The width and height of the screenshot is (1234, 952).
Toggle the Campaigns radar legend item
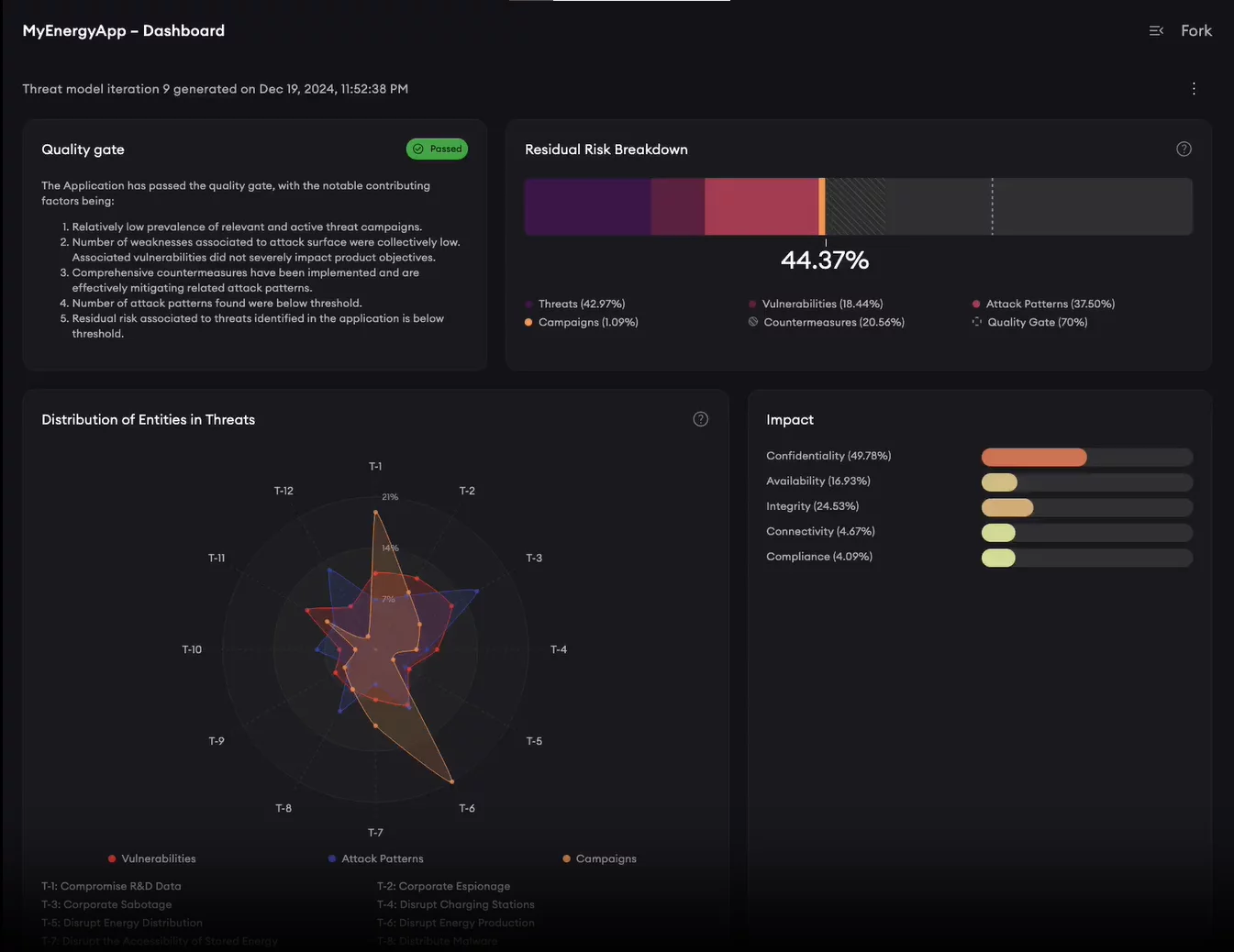[600, 858]
